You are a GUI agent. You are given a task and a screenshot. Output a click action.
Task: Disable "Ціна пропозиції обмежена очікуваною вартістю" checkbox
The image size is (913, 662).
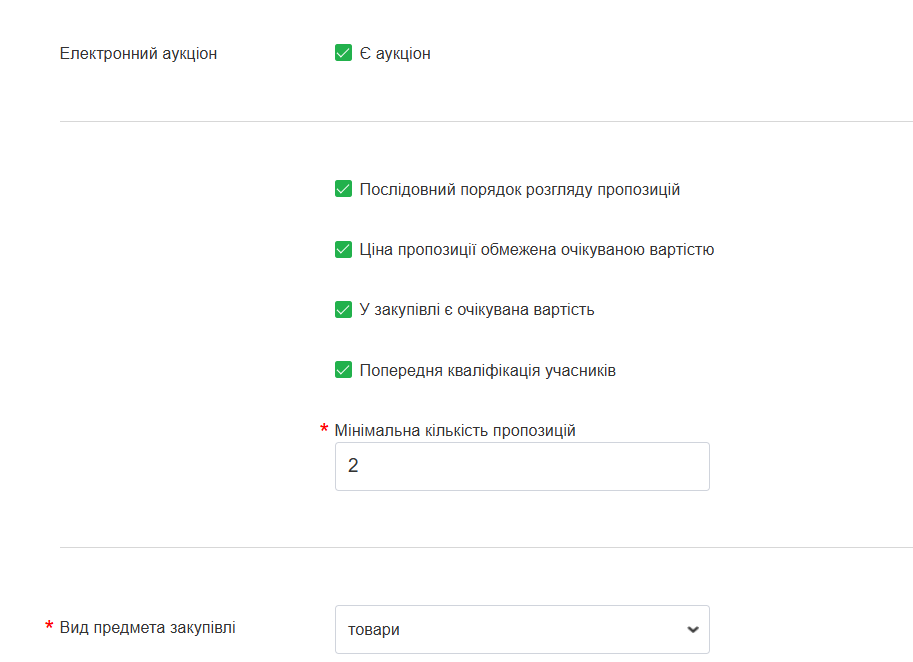343,249
